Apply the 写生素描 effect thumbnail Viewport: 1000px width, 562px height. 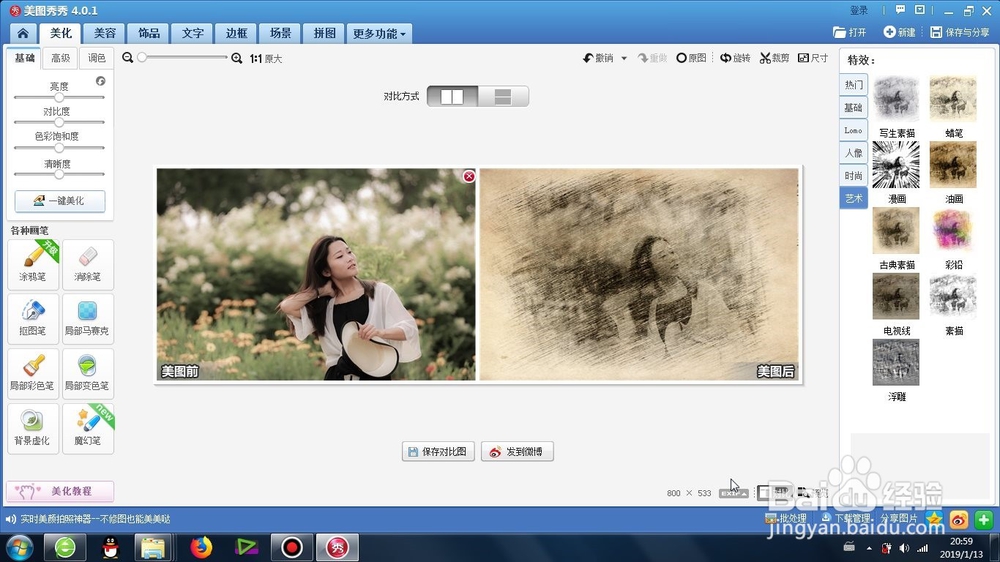point(896,99)
